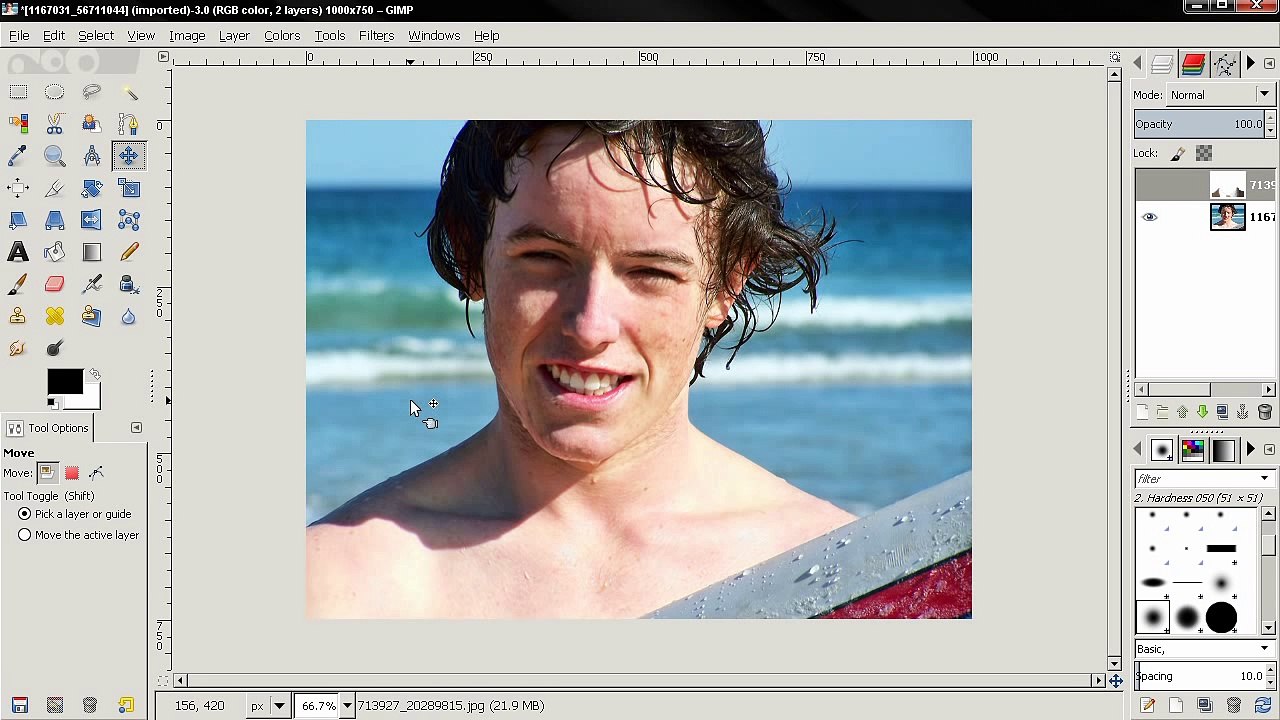Set Move mode to layer
The height and width of the screenshot is (720, 1280).
coord(47,473)
